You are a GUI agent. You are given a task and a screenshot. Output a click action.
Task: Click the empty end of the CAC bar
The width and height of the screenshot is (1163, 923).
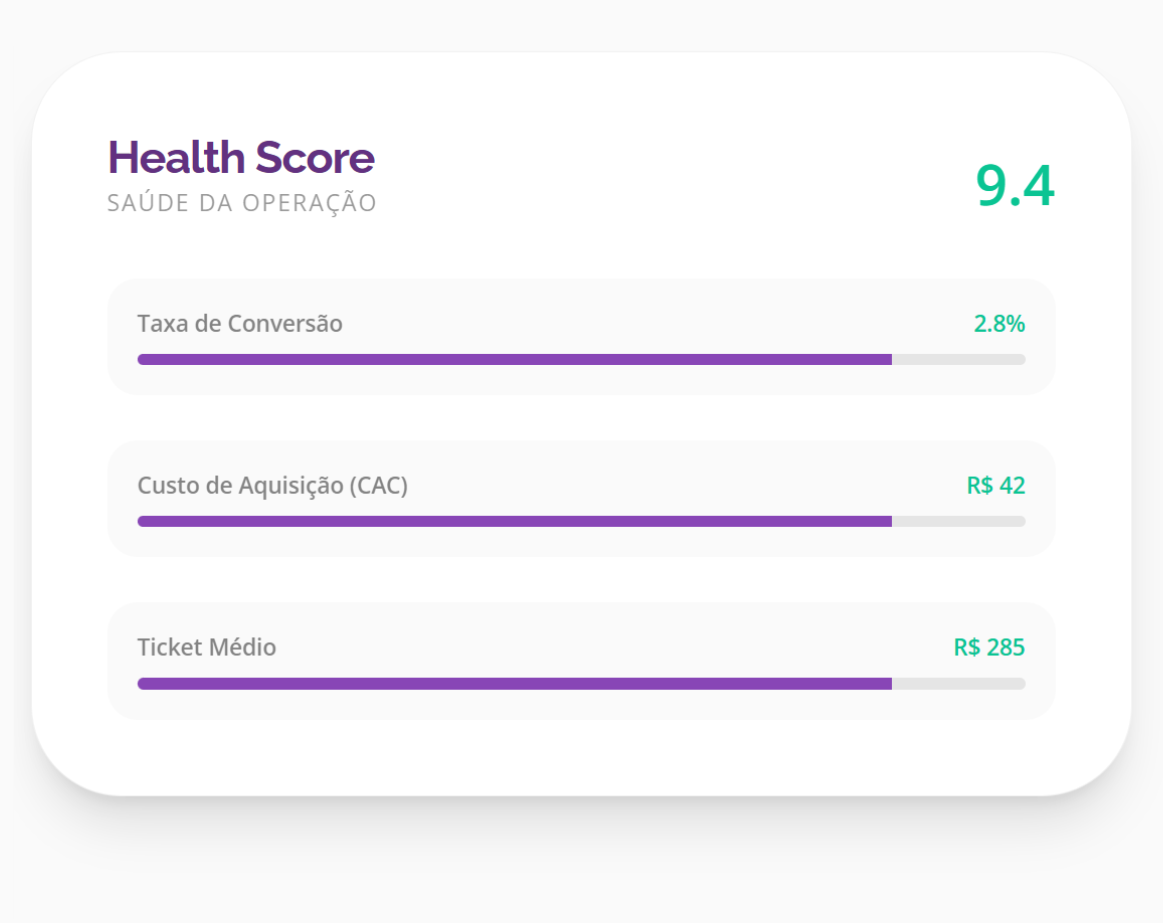(958, 521)
